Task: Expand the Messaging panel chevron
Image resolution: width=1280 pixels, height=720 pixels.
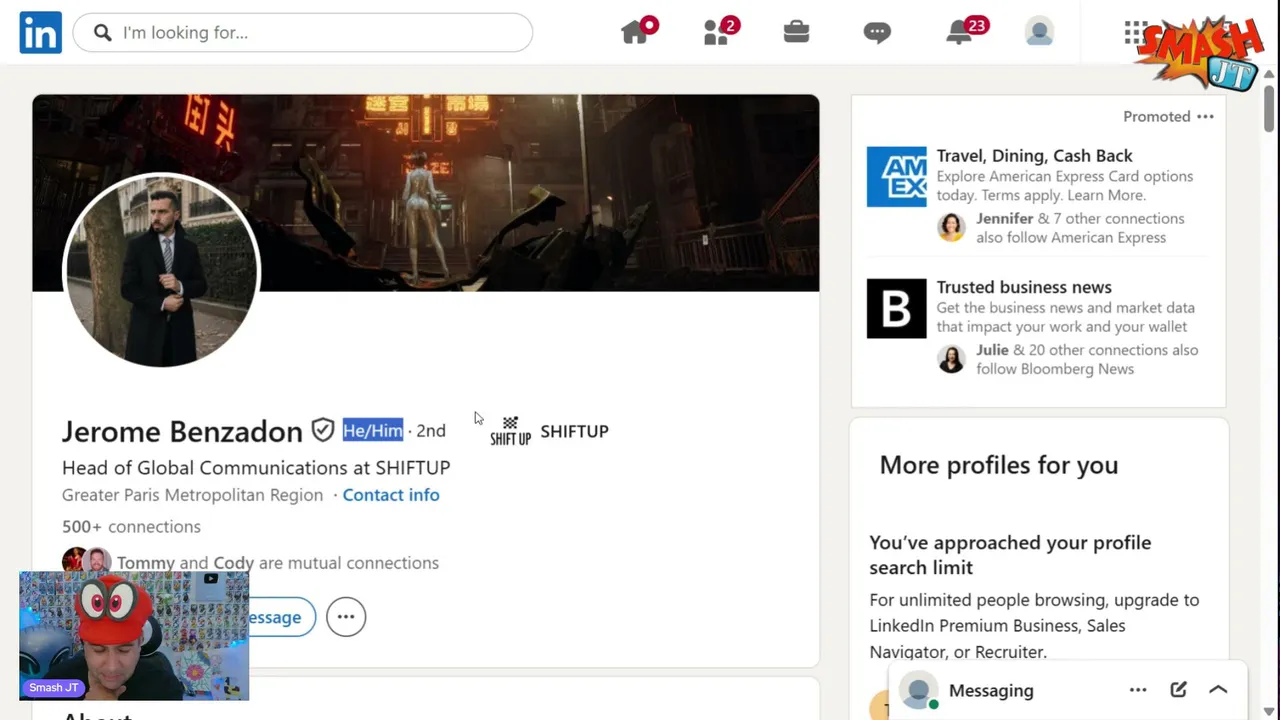Action: coord(1218,689)
